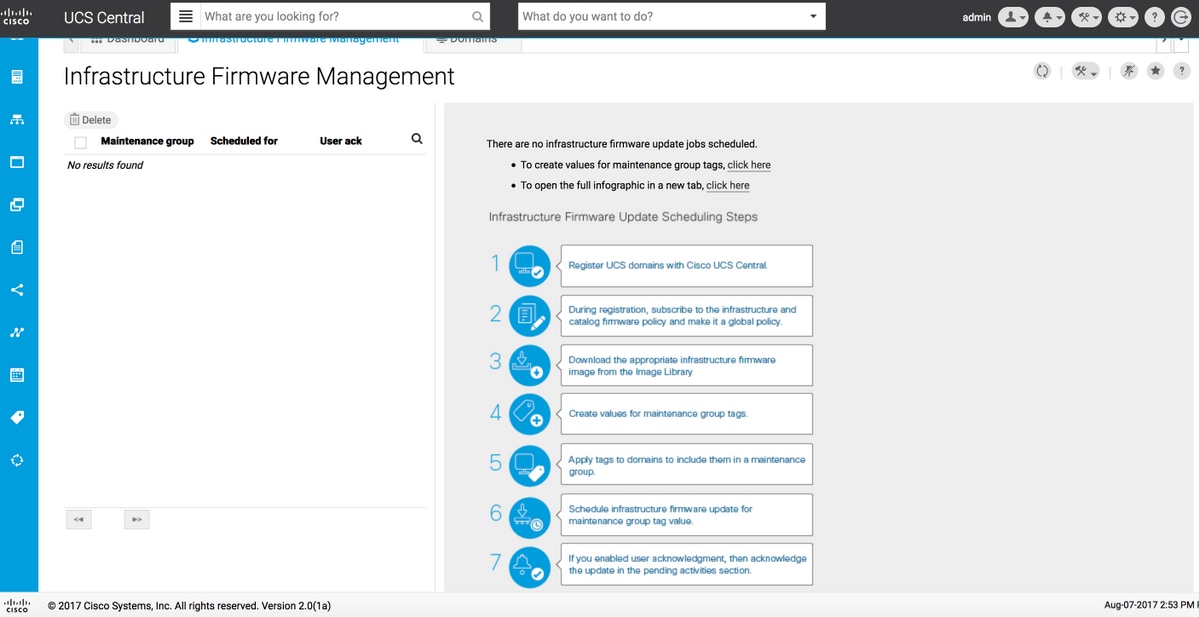Screen dimensions: 1199x617
Task: Click 'Apply tags to domains' step box
Action: coord(687,465)
